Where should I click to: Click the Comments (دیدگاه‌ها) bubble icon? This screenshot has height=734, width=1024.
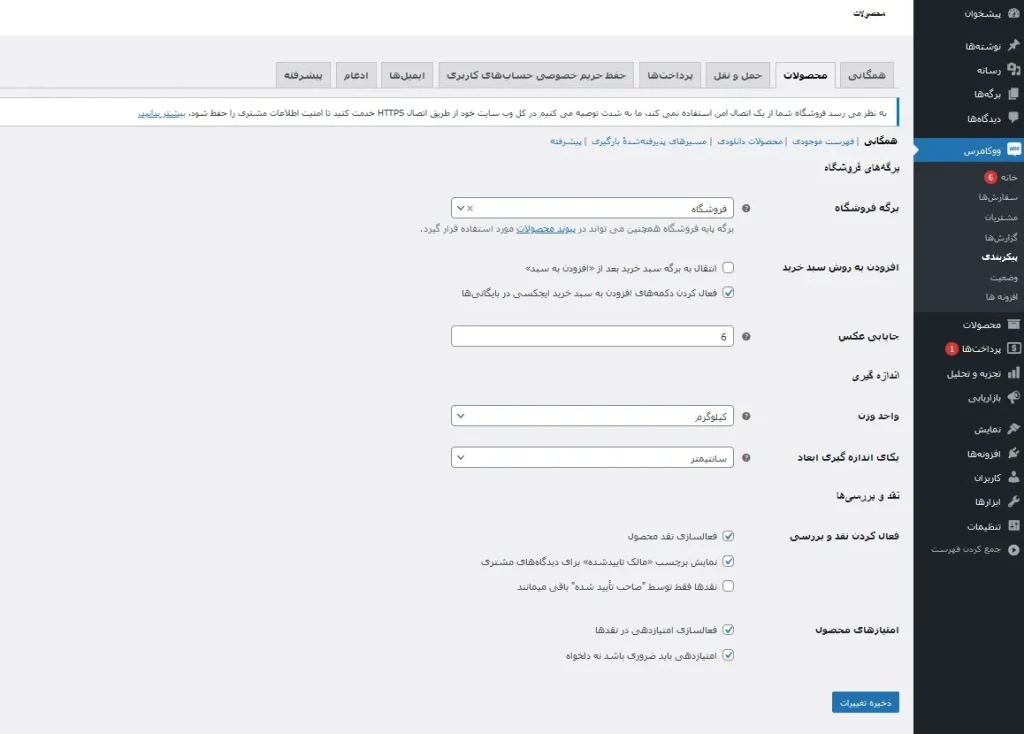point(1013,118)
